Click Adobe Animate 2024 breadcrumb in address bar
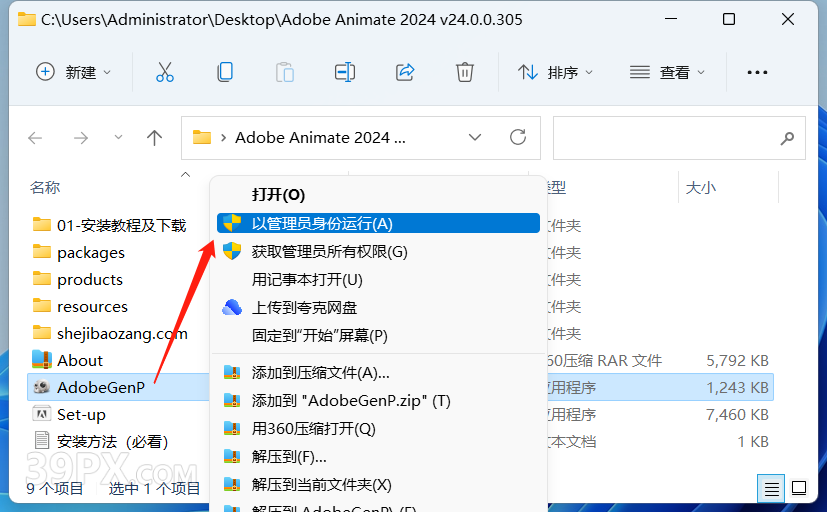This screenshot has height=512, width=827. [x=320, y=138]
